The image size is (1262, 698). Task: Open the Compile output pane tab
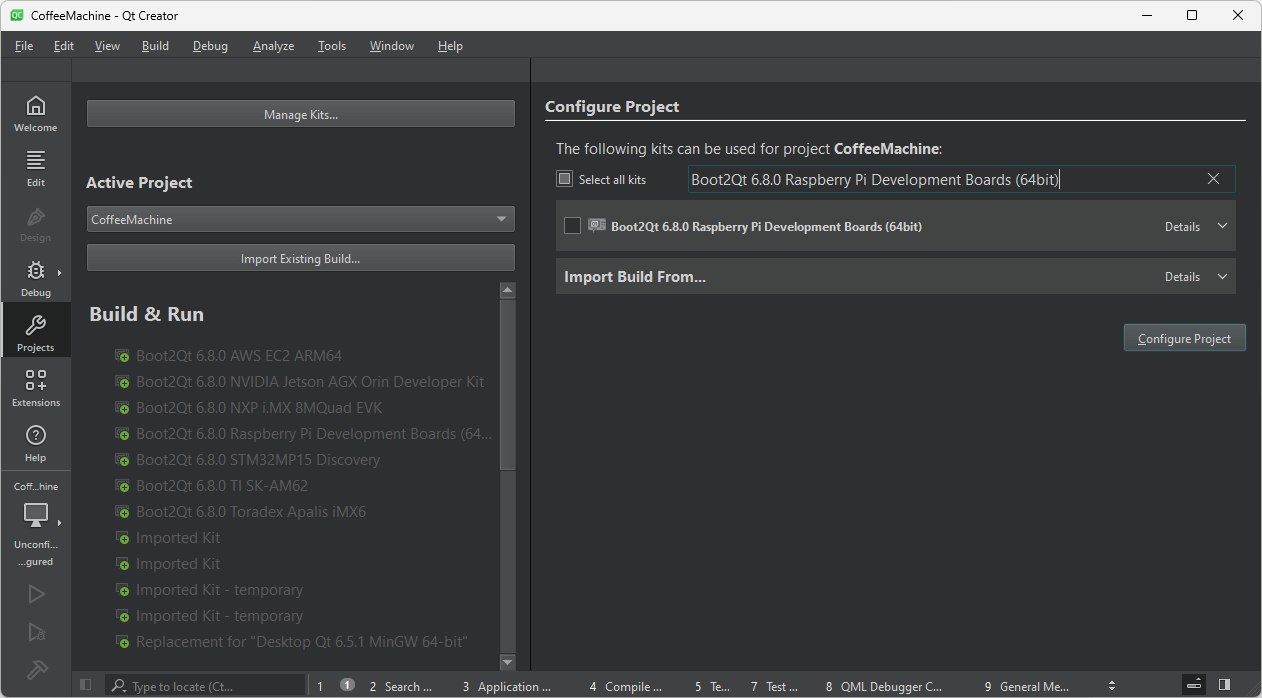click(x=626, y=687)
